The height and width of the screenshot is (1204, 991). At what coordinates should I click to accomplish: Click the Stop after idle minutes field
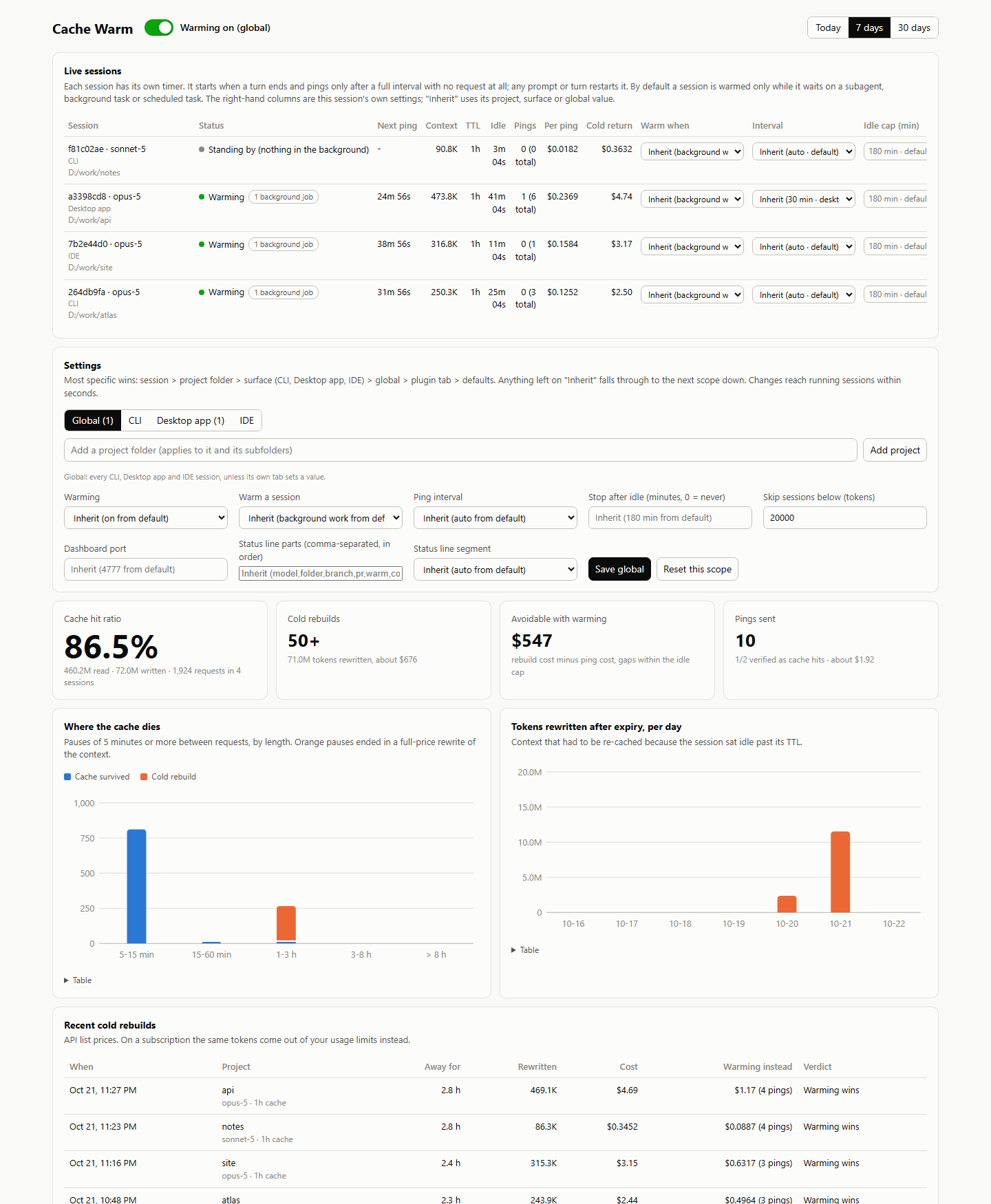tap(670, 518)
